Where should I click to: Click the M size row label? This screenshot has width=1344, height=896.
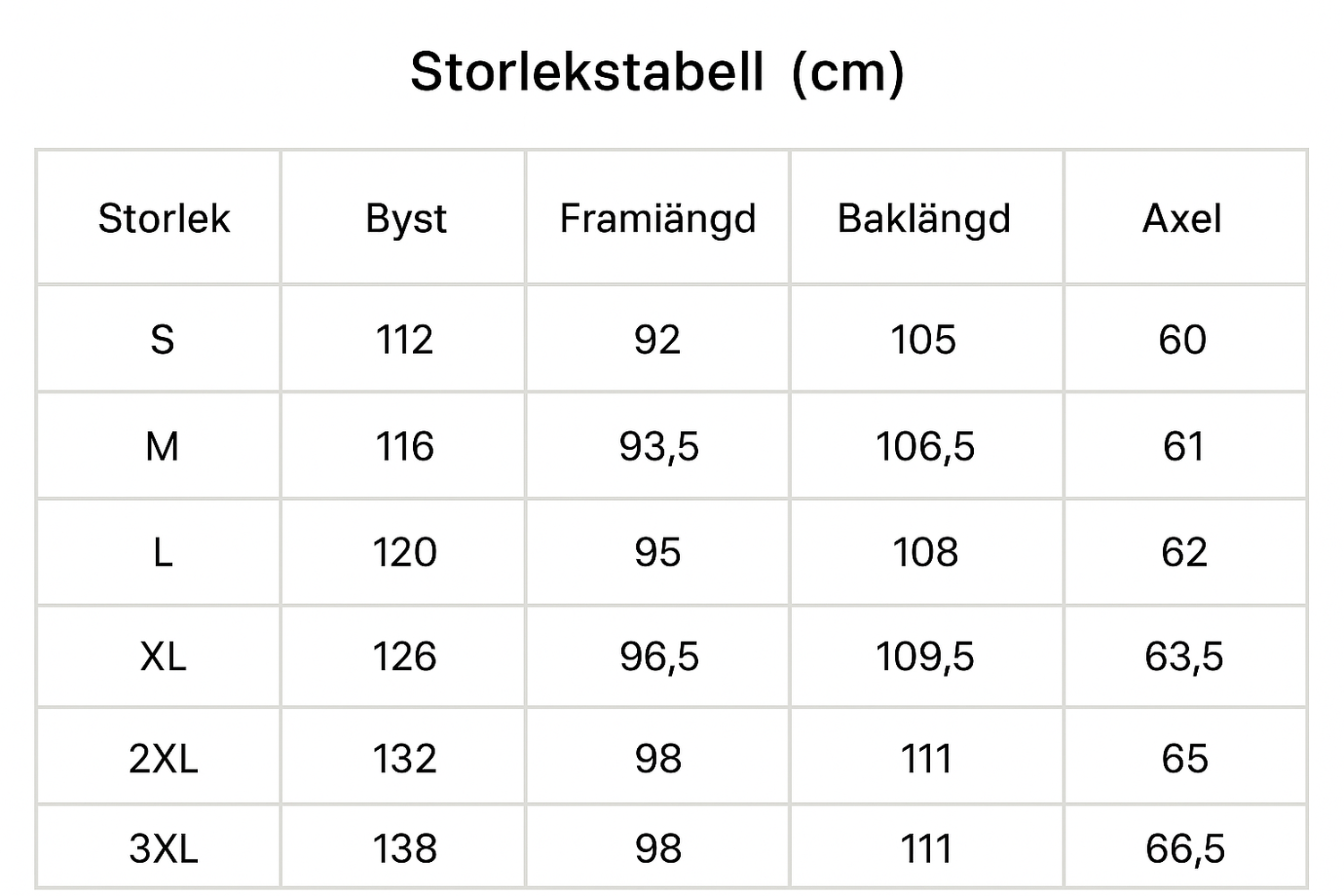pyautogui.click(x=162, y=446)
